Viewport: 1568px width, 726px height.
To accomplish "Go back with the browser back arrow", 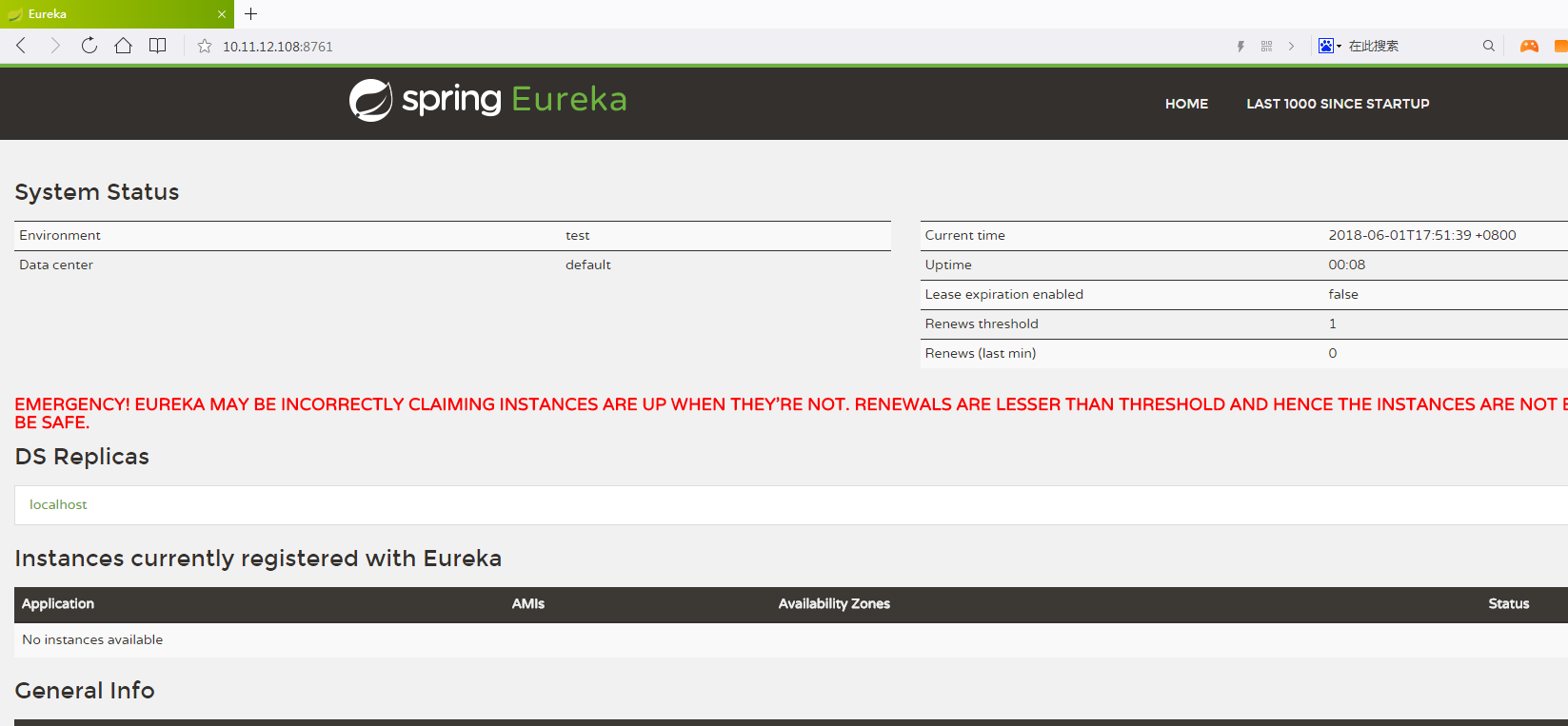I will pos(21,46).
